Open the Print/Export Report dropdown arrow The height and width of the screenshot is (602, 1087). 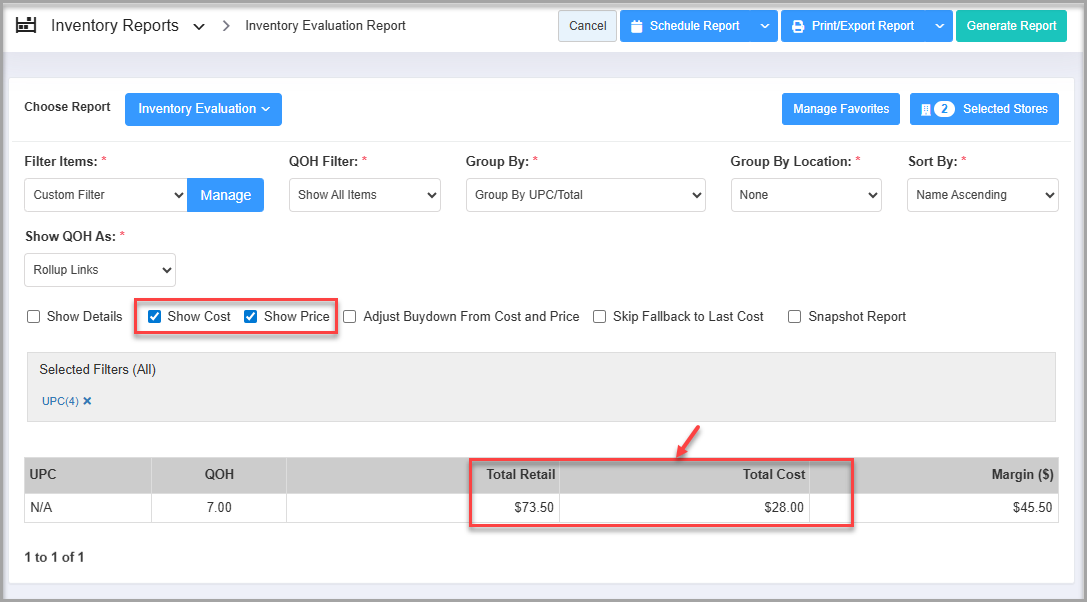pos(939,26)
